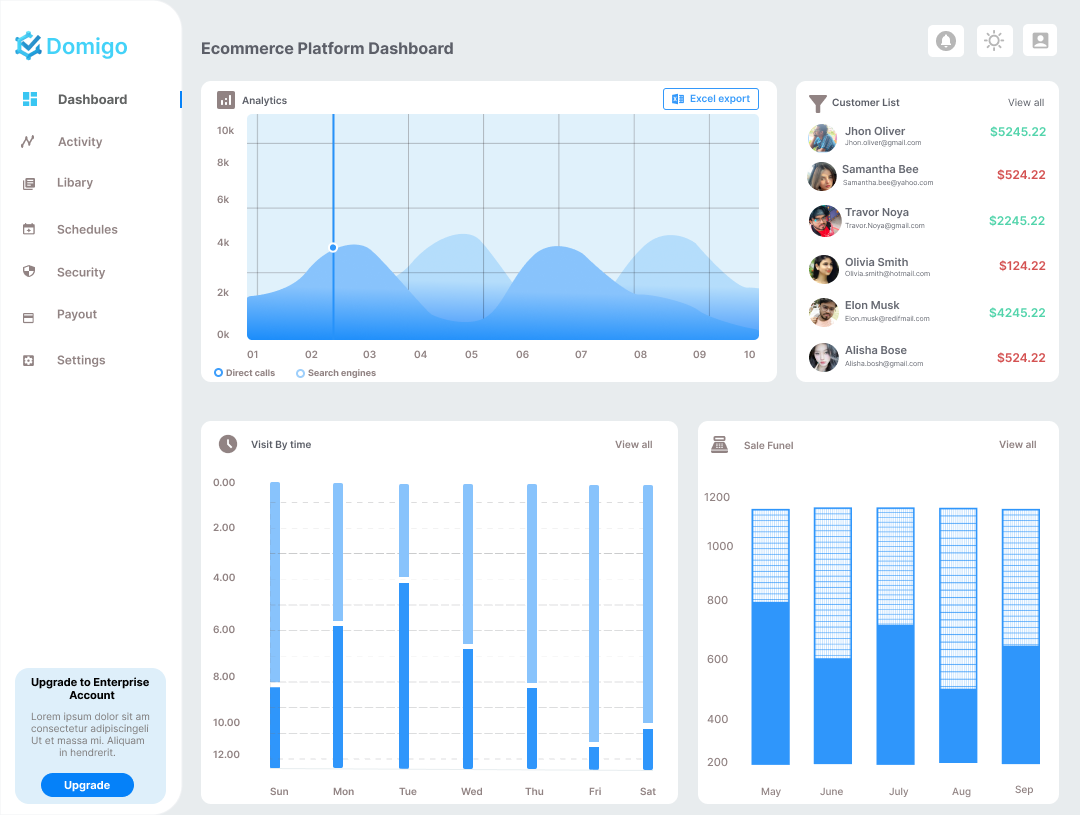Select the Direct calls radio button
The width and height of the screenshot is (1080, 815).
tap(217, 372)
